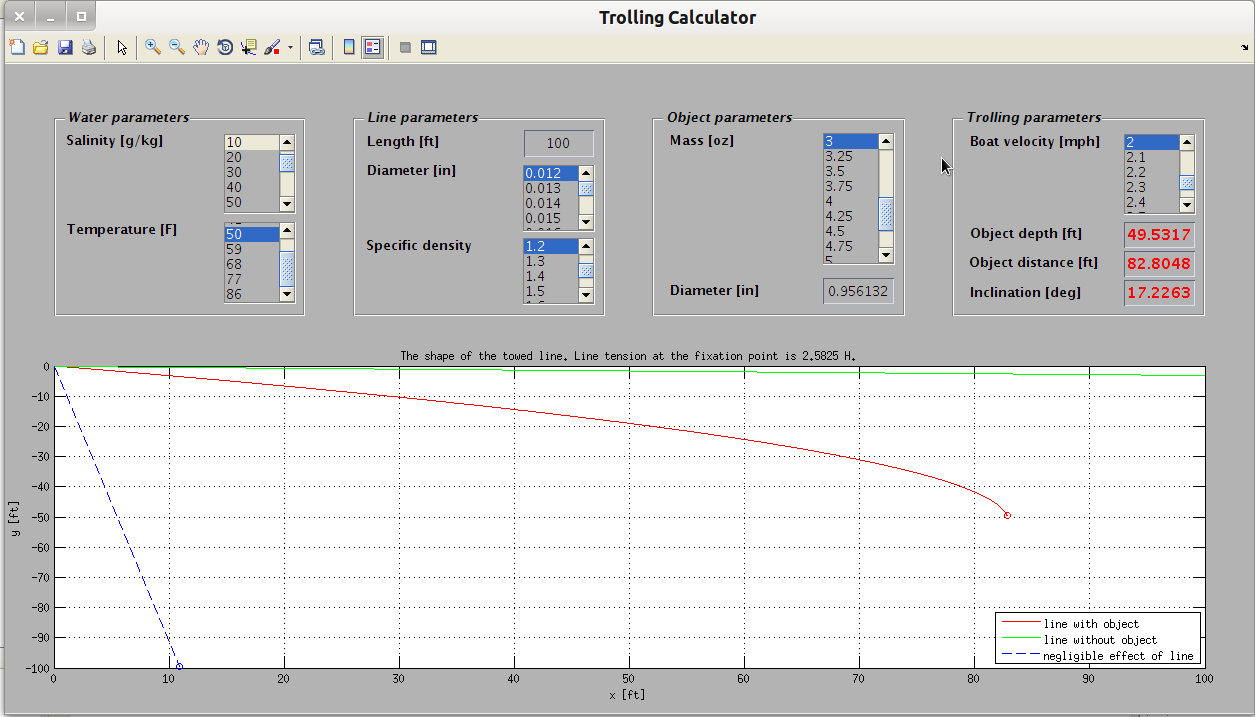Select object mass 4.25 oz
Screen dimensions: 1255x717
tap(850, 217)
